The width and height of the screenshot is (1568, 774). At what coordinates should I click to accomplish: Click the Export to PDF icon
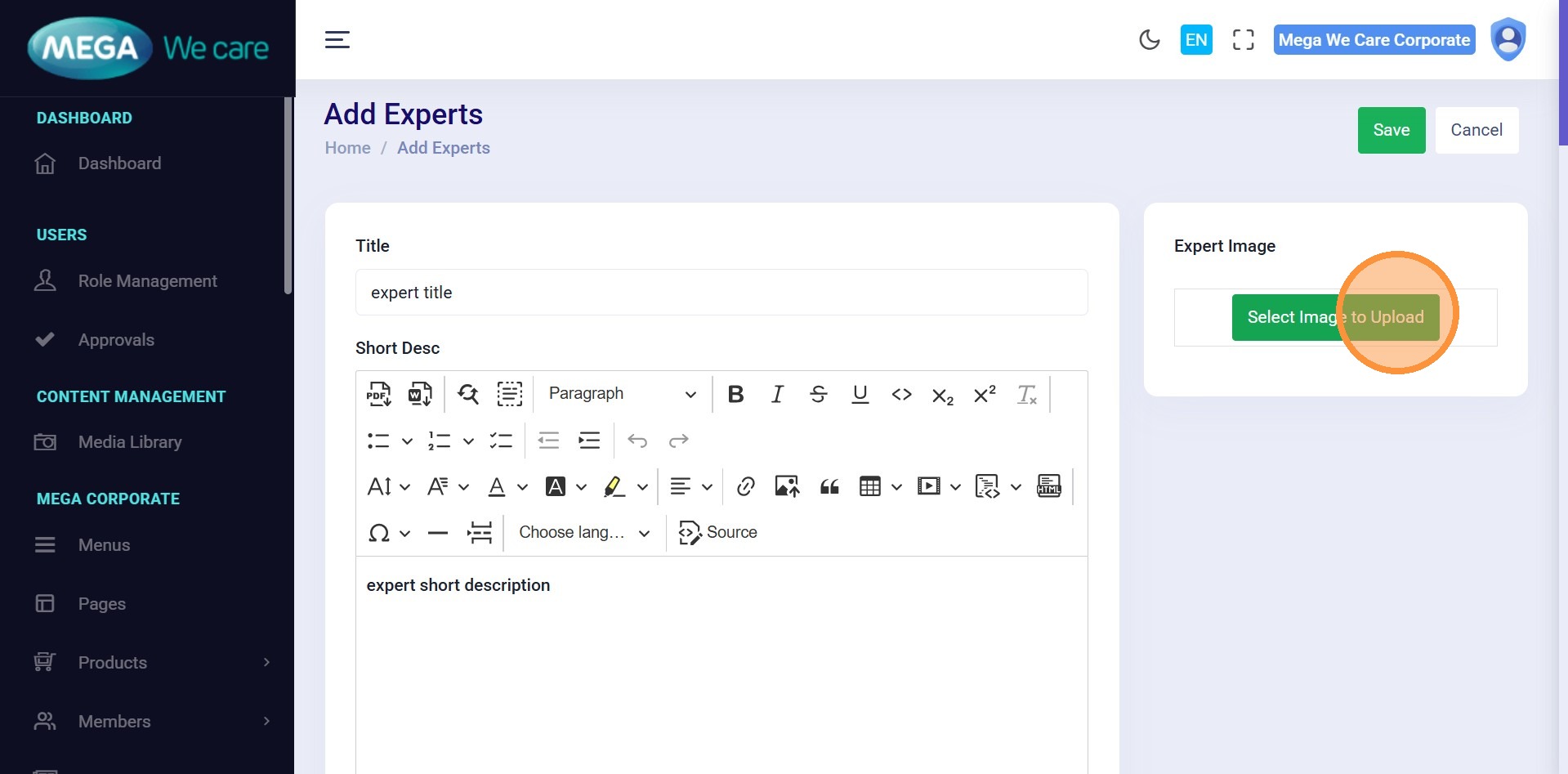click(x=378, y=394)
